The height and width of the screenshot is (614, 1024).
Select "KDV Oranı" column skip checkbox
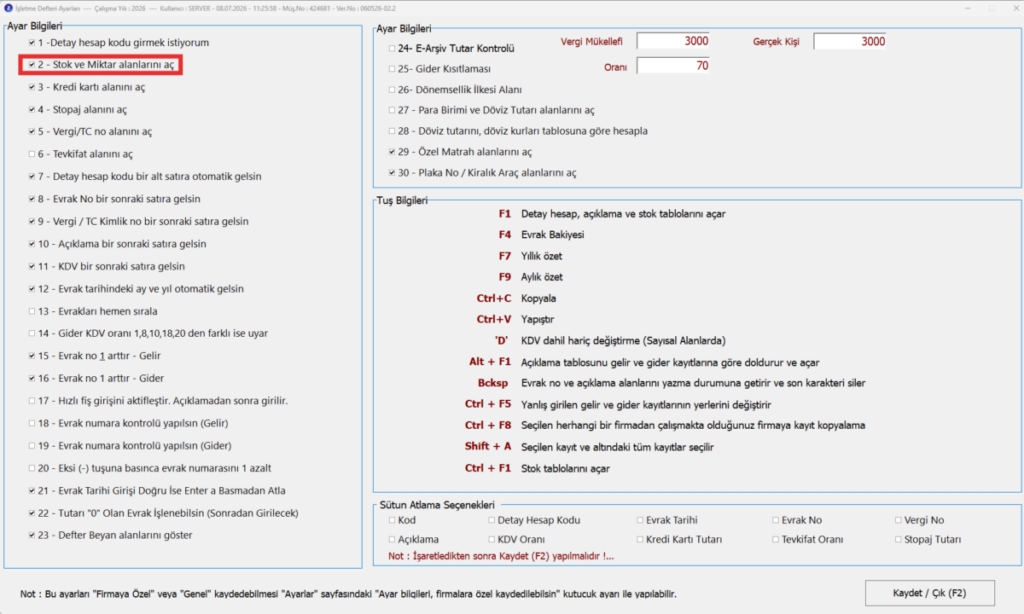pyautogui.click(x=492, y=540)
